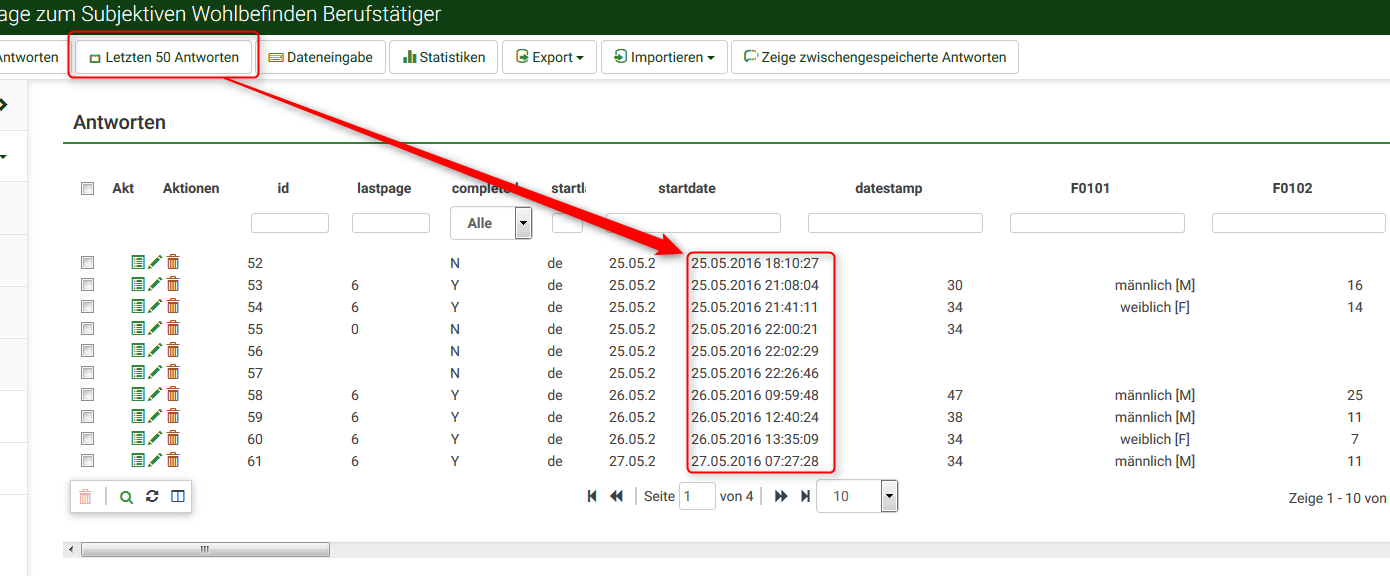This screenshot has width=1390, height=576.
Task: Expand the Importieren dropdown
Action: 664,57
